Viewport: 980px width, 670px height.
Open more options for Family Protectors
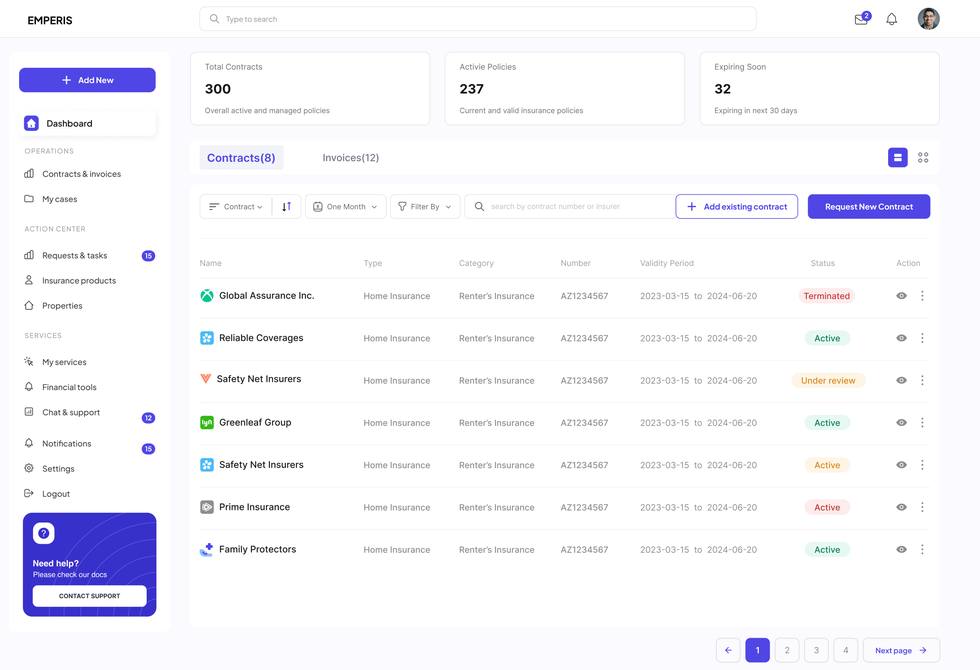(x=922, y=549)
